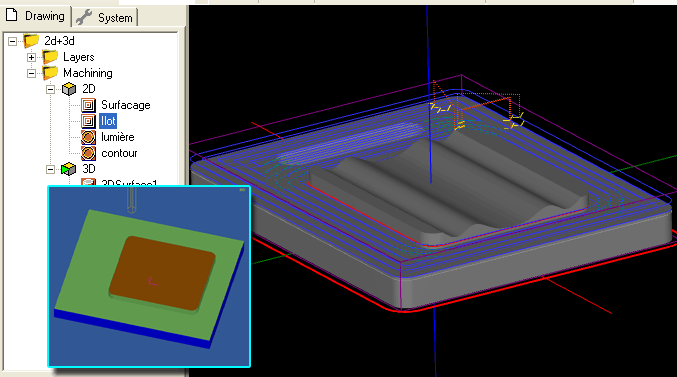The width and height of the screenshot is (677, 377).
Task: Click the 2D part cube icon
Action: click(69, 89)
